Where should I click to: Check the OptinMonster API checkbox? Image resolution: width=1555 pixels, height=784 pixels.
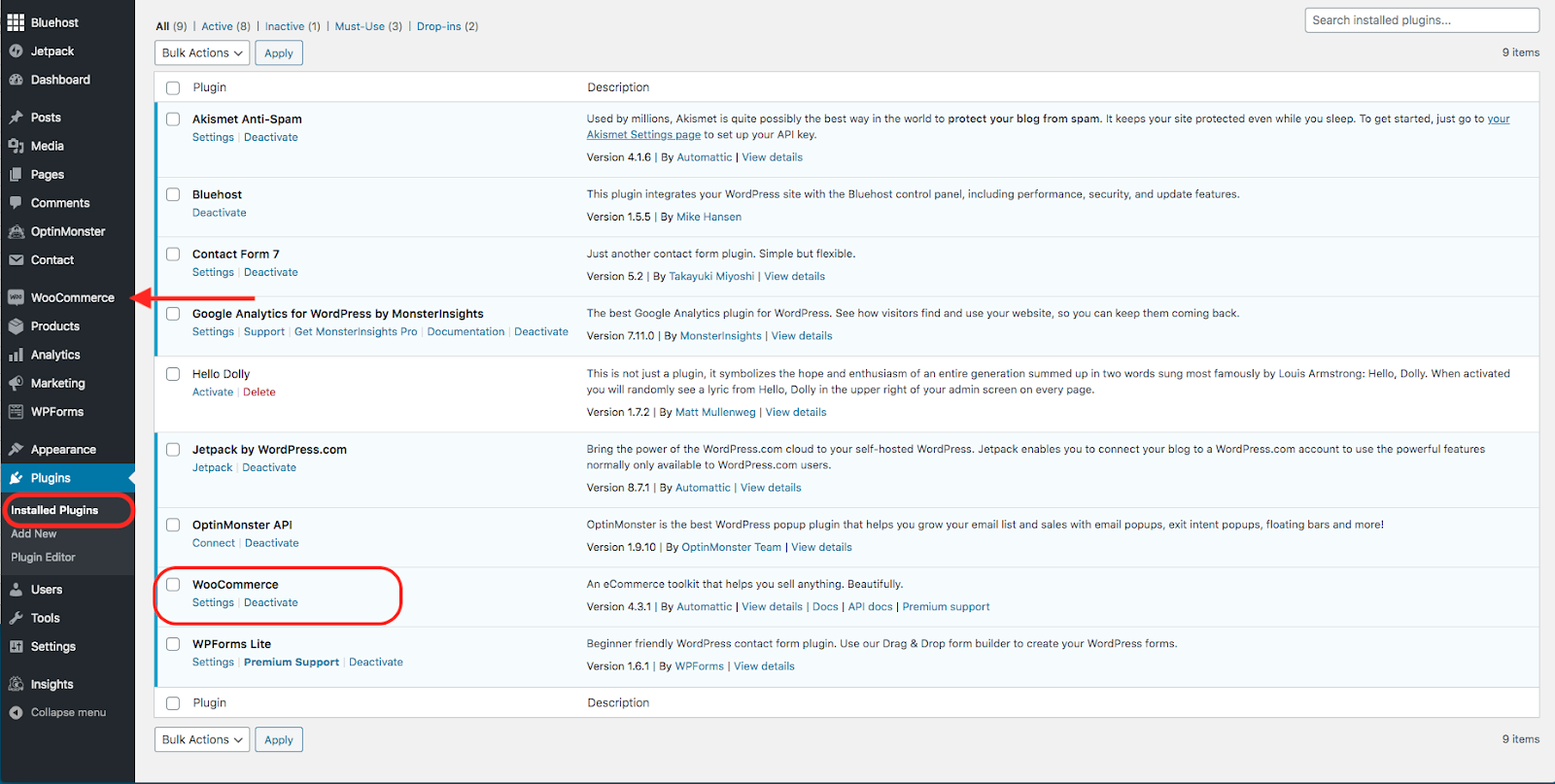click(173, 525)
